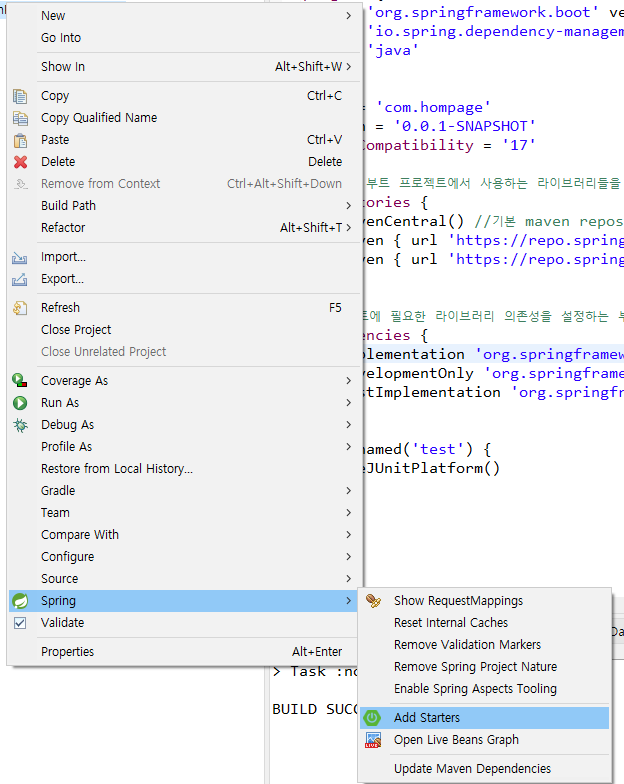624x784 pixels.
Task: Select Remove Spring Project Nature
Action: tap(484, 667)
